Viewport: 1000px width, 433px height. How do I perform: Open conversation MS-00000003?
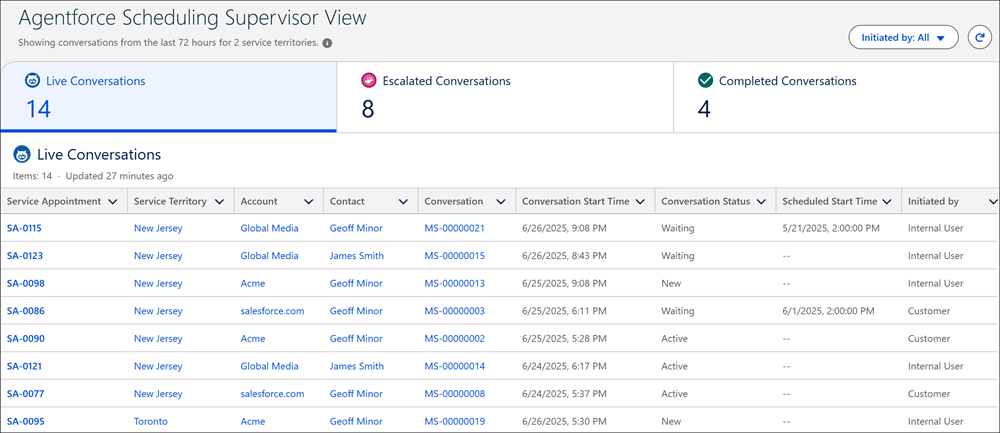tap(455, 311)
